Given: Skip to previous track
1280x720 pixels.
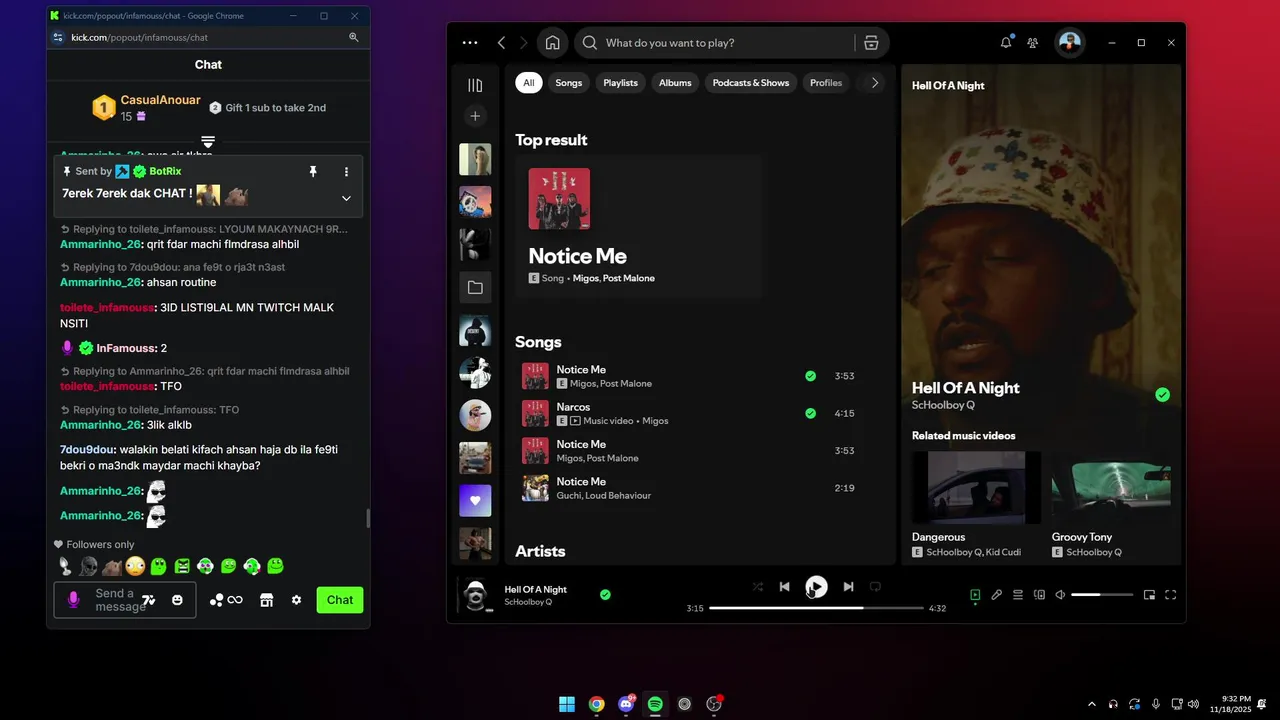Looking at the screenshot, I should click(785, 587).
